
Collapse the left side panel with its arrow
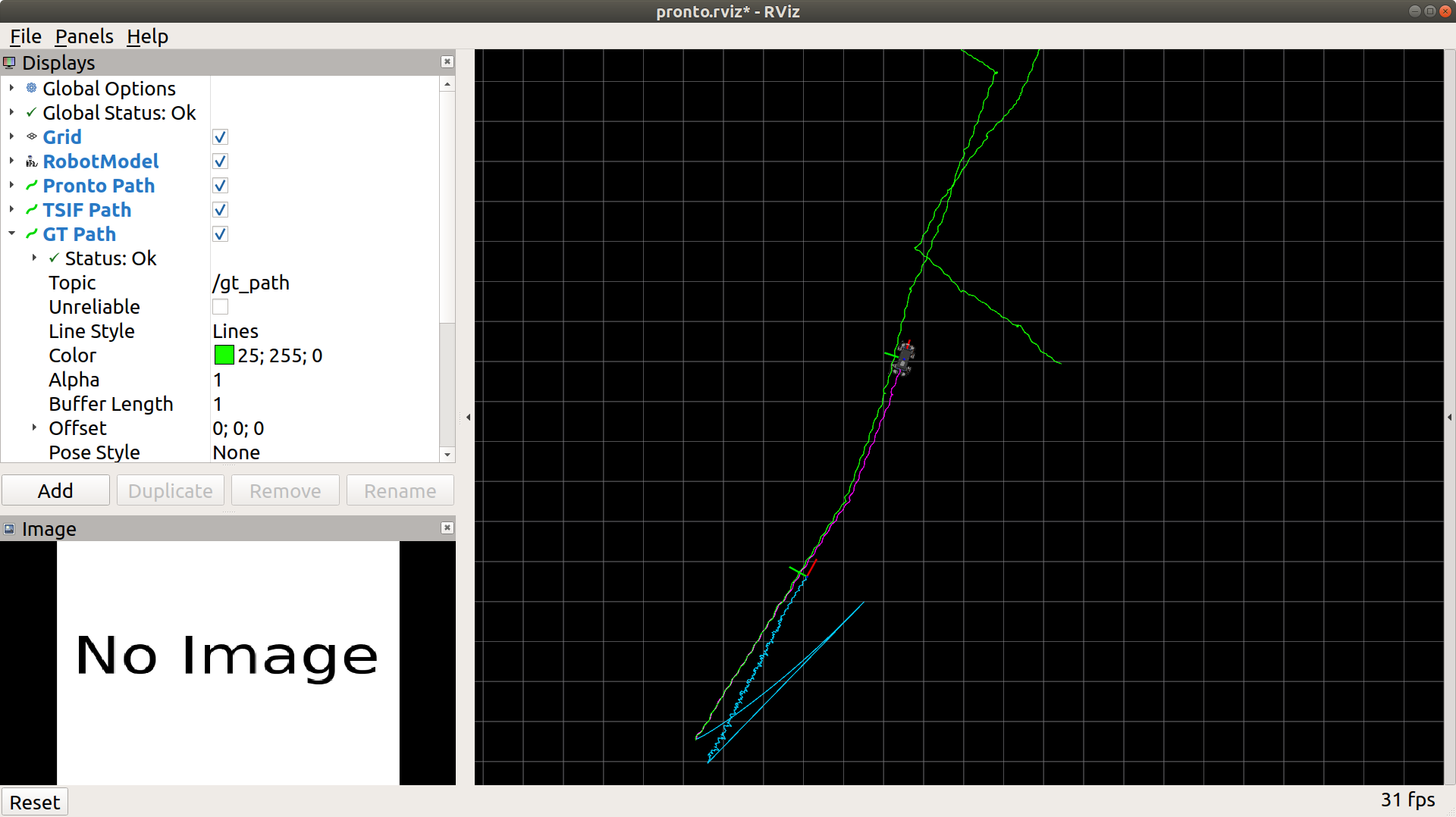click(469, 418)
